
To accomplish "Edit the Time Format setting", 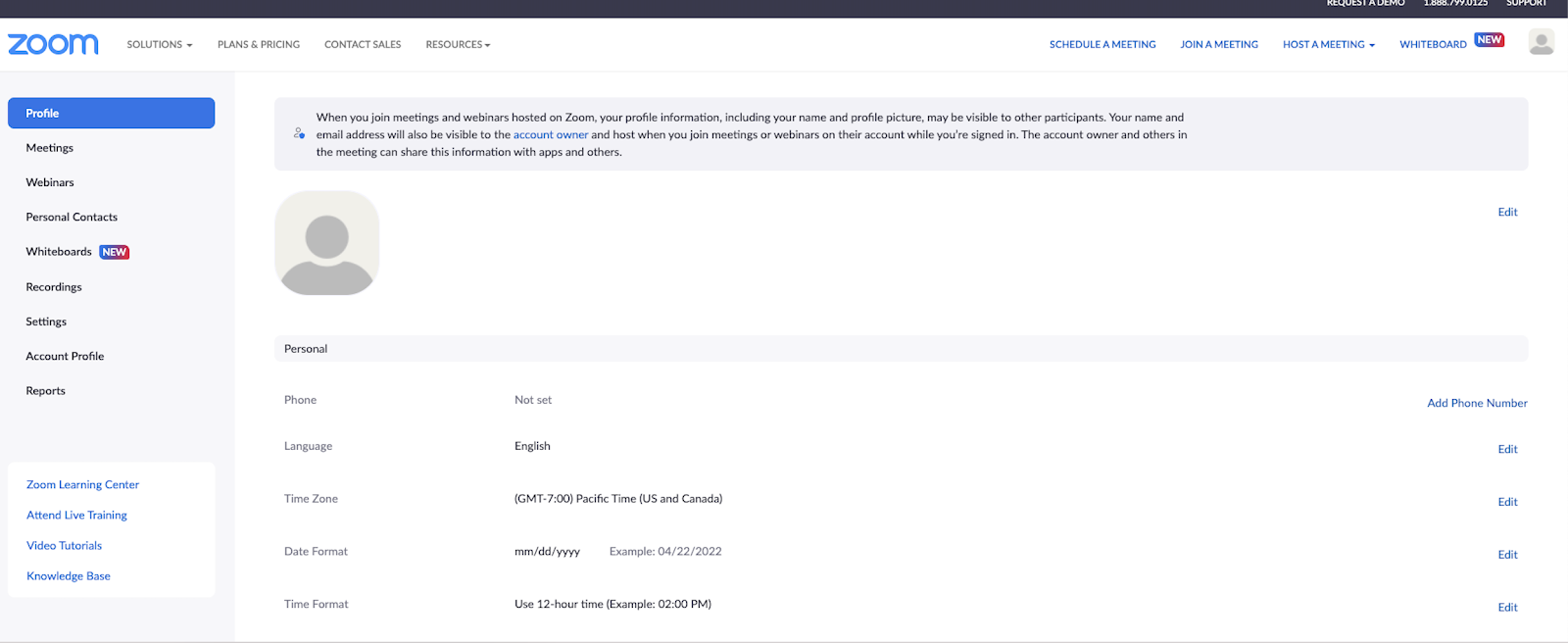I will point(1507,608).
